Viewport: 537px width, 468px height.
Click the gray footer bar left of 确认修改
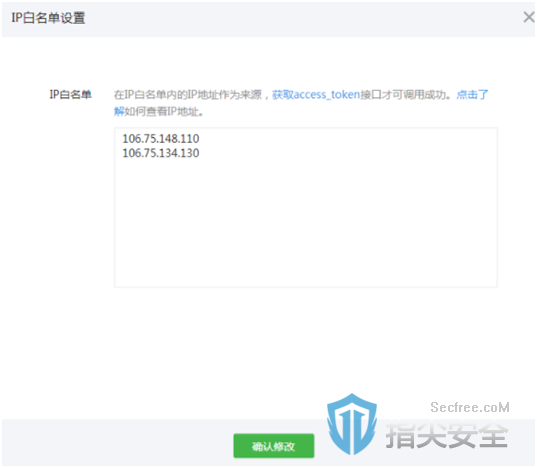coord(116,442)
